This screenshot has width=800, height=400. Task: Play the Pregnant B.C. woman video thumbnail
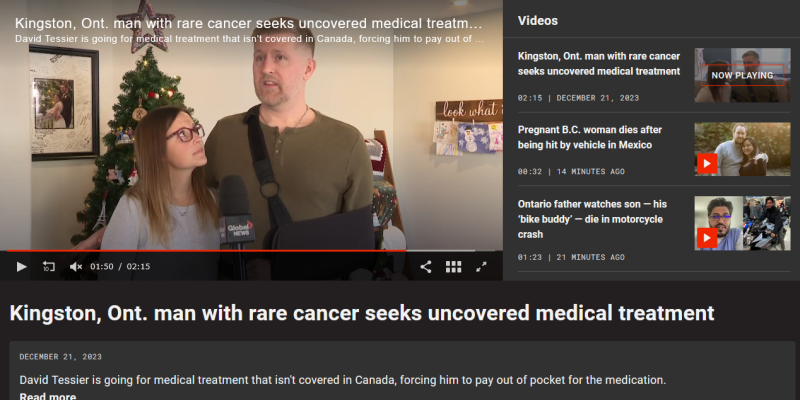click(x=742, y=149)
